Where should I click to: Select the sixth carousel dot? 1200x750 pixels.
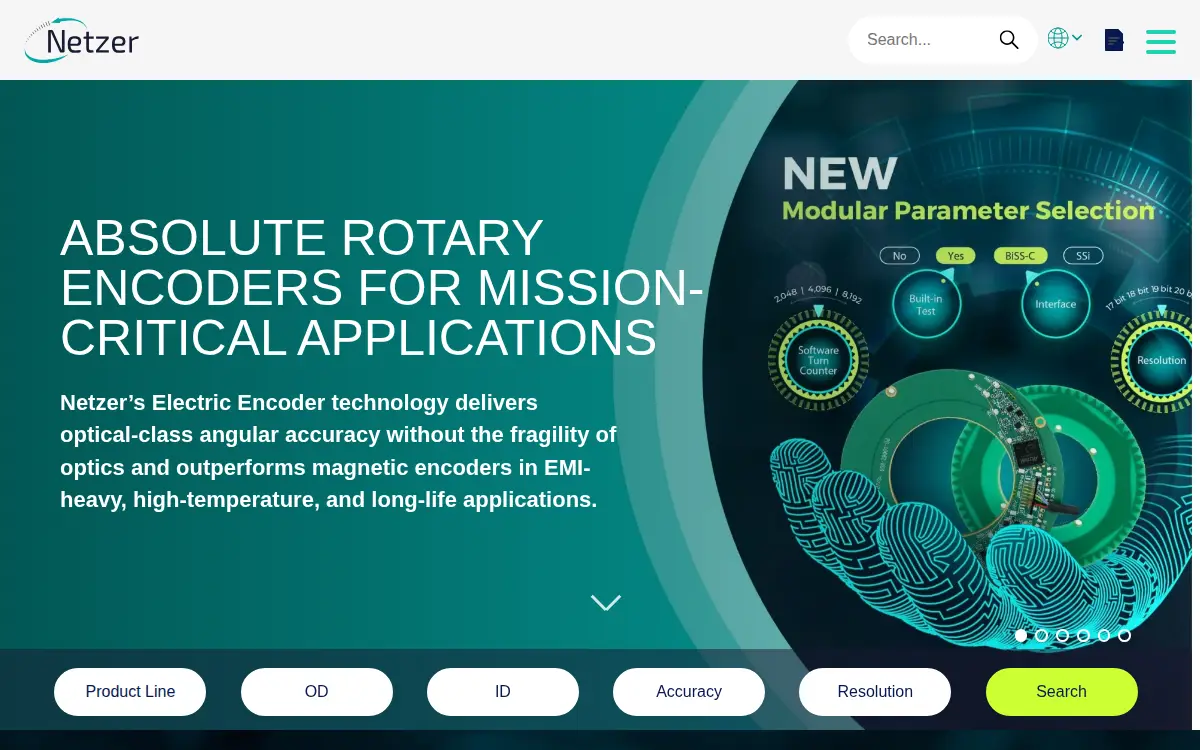pyautogui.click(x=1125, y=635)
